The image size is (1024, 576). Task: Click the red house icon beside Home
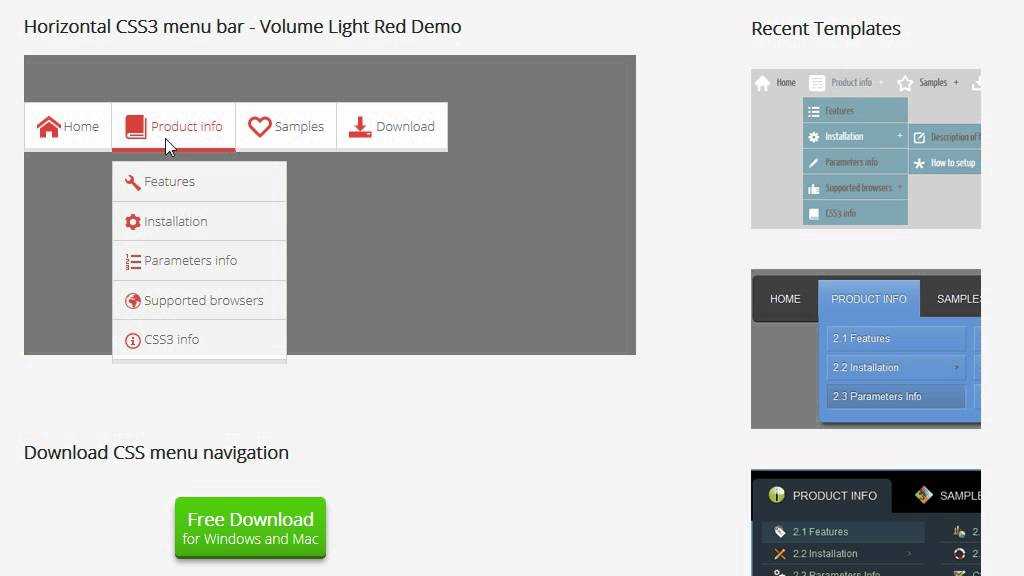click(48, 127)
